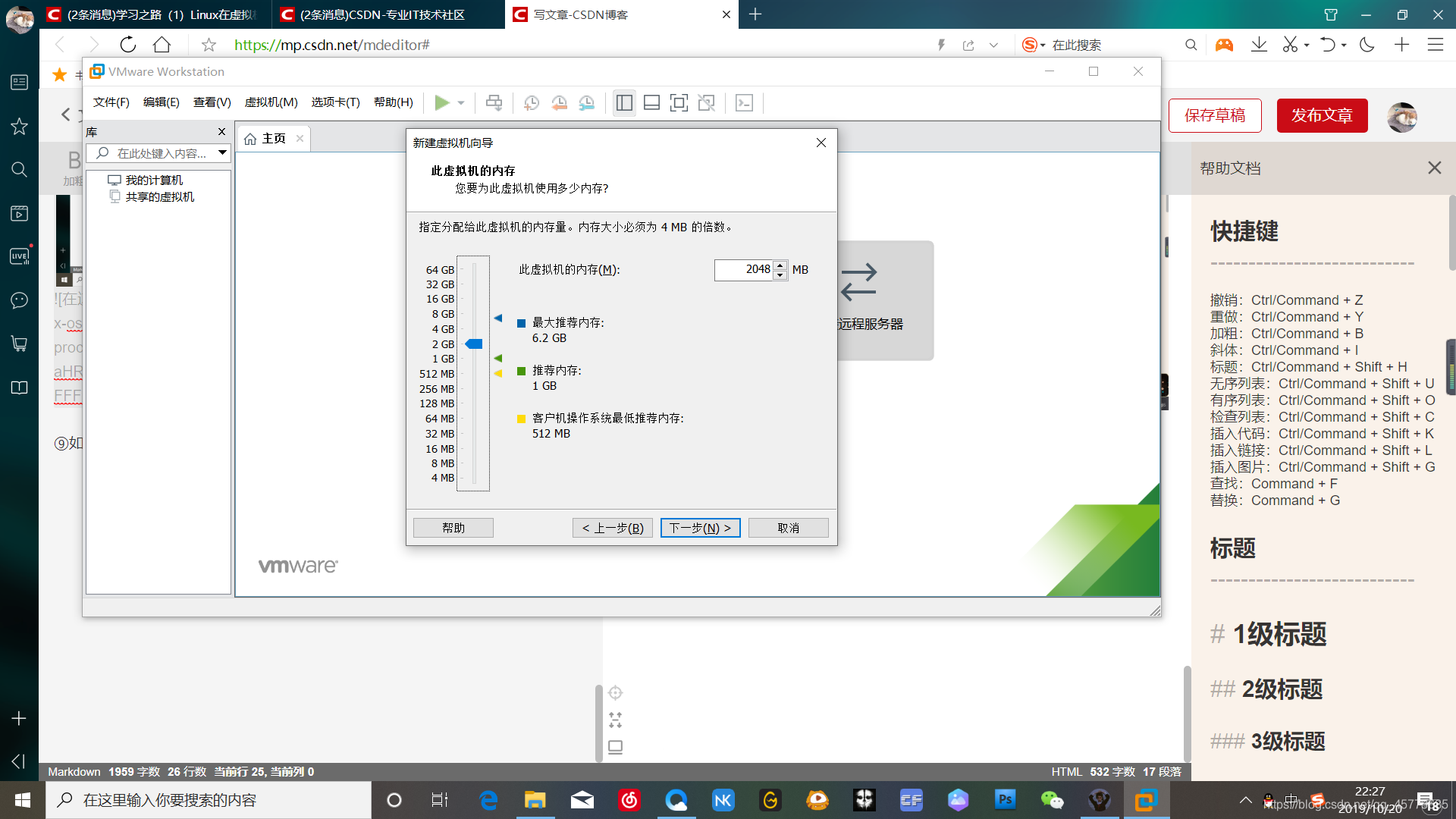This screenshot has width=1456, height=819.
Task: Increase memory with the up stepper arrow
Action: coord(780,265)
